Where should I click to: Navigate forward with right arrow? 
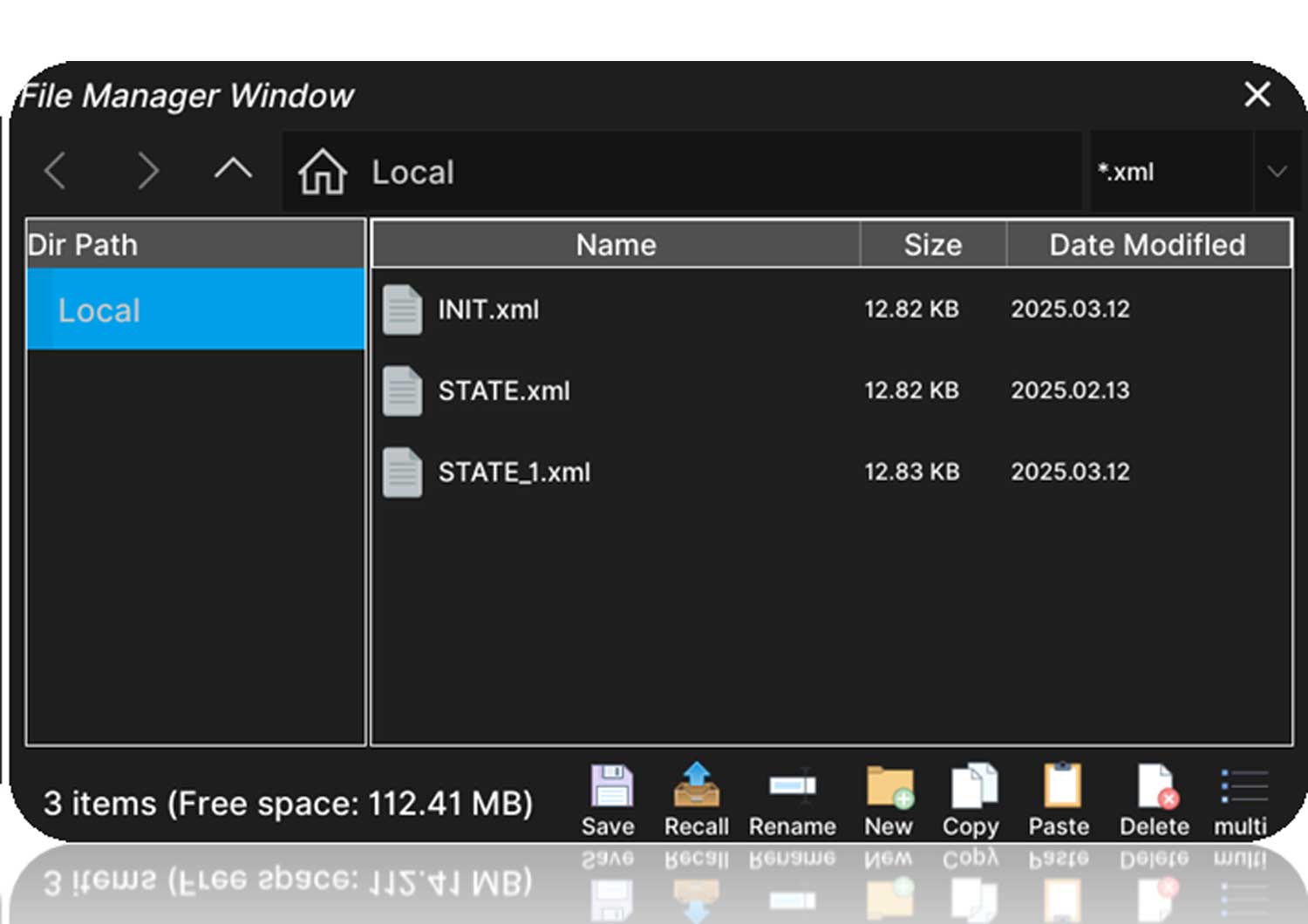(x=148, y=171)
